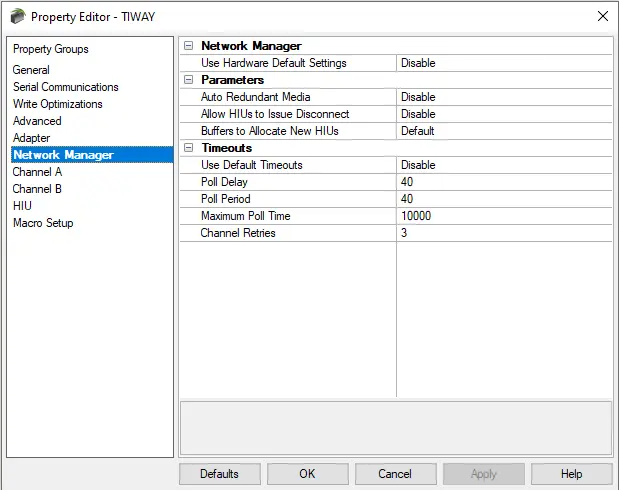619x490 pixels.
Task: Change Auto Redundant Media value
Action: pos(504,97)
